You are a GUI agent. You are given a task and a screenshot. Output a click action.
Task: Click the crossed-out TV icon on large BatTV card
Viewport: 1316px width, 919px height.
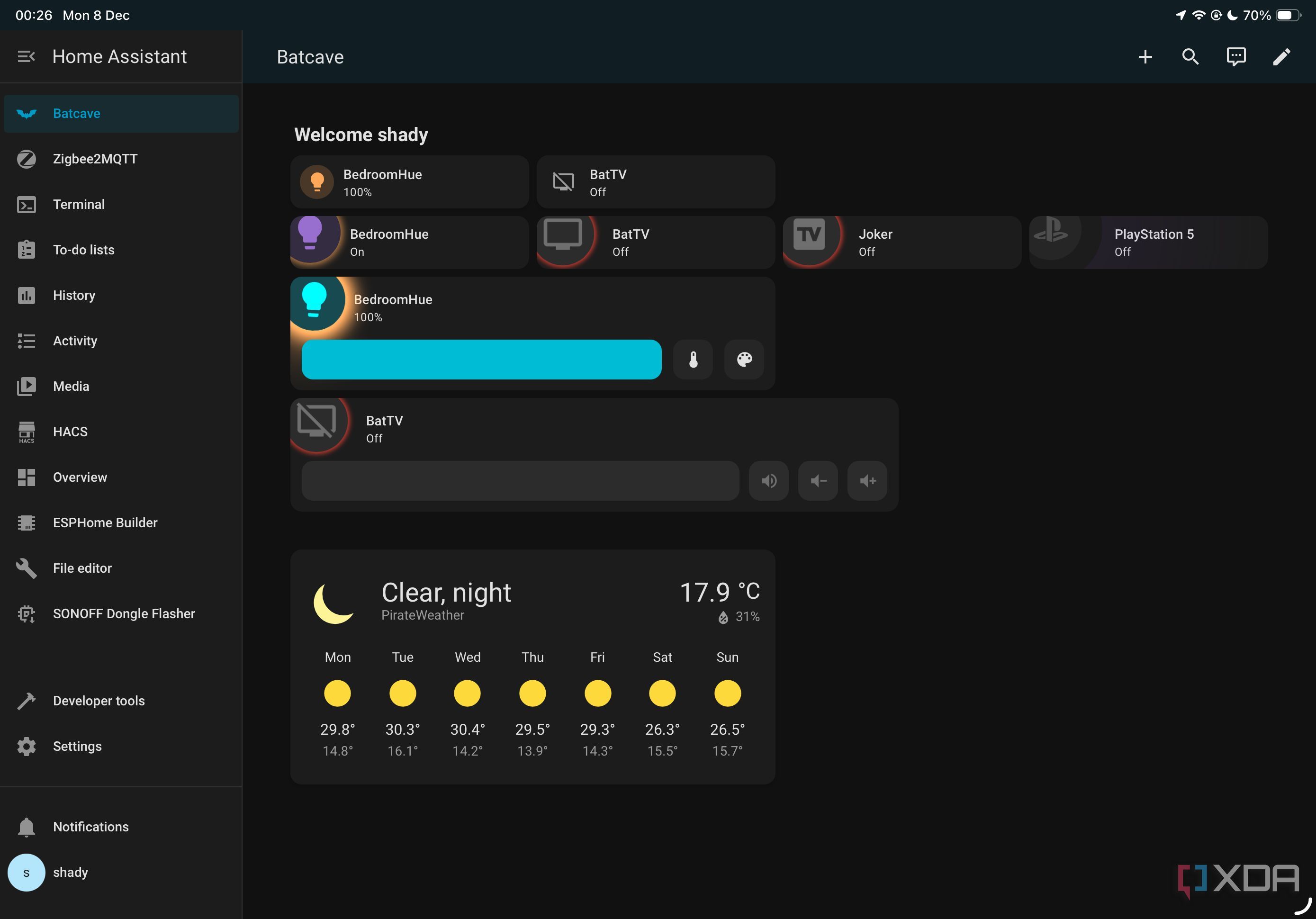coord(316,422)
